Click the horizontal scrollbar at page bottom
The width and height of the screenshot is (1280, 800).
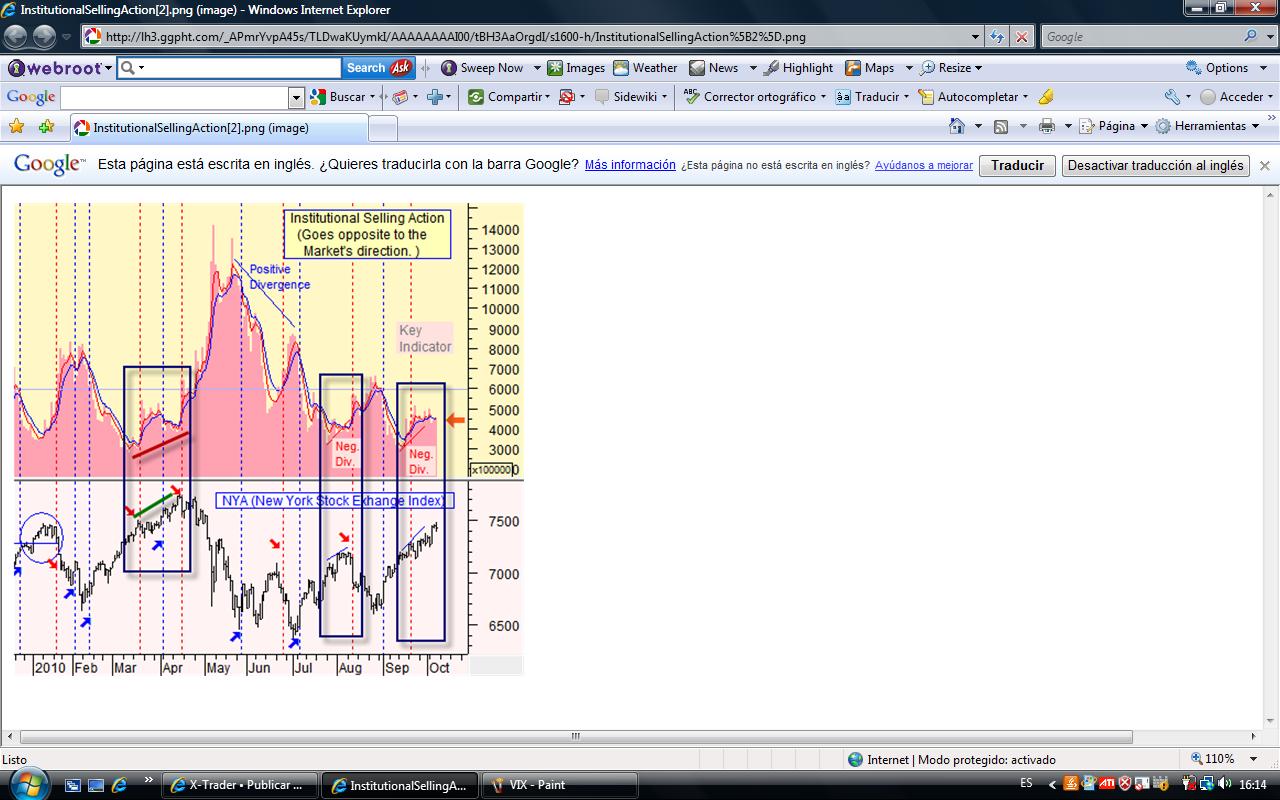(x=575, y=737)
